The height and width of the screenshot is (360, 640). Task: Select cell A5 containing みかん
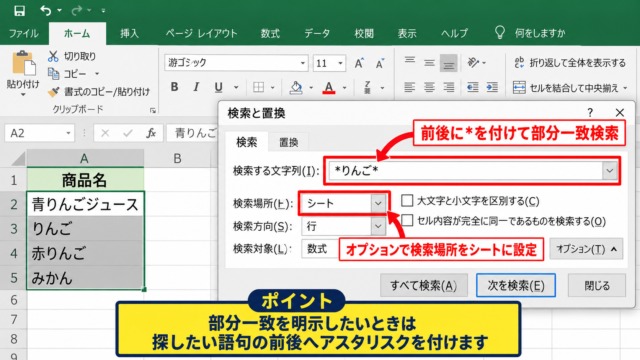[85, 278]
